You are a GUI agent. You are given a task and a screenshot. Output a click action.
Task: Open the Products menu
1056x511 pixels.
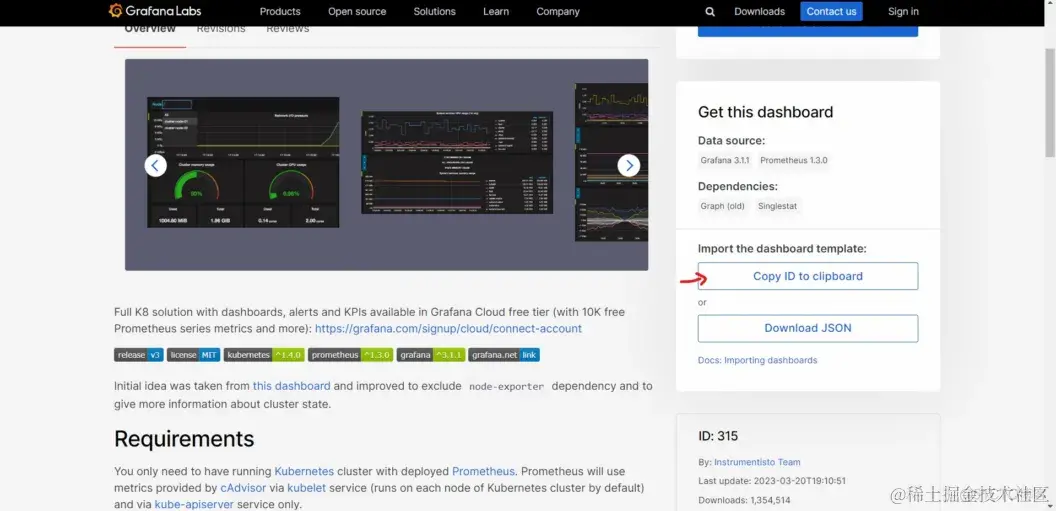(280, 11)
